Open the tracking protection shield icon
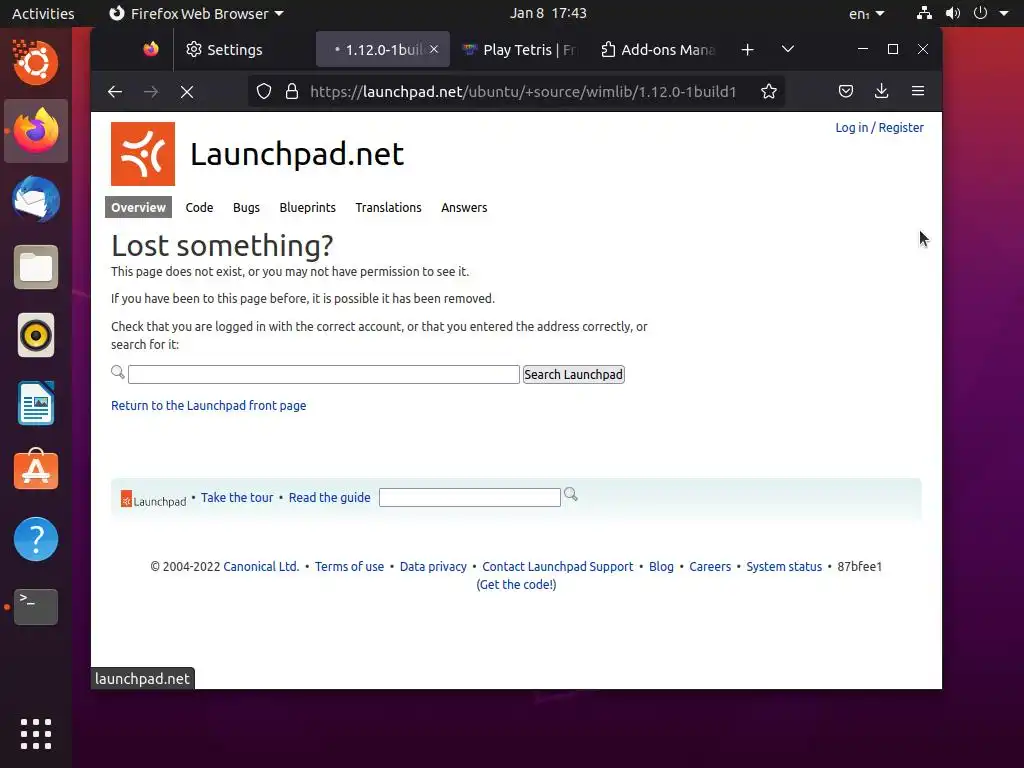This screenshot has height=768, width=1024. click(264, 91)
